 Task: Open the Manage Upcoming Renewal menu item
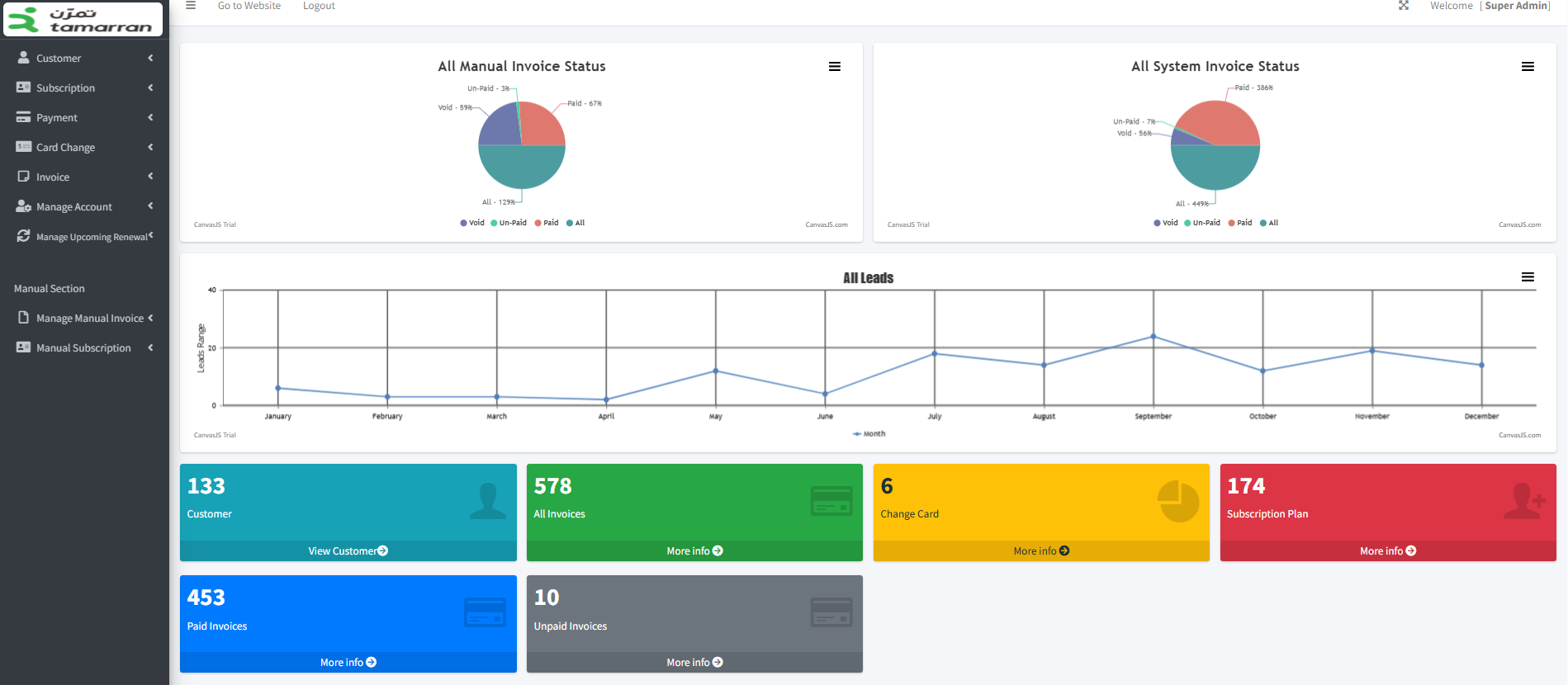tap(84, 236)
